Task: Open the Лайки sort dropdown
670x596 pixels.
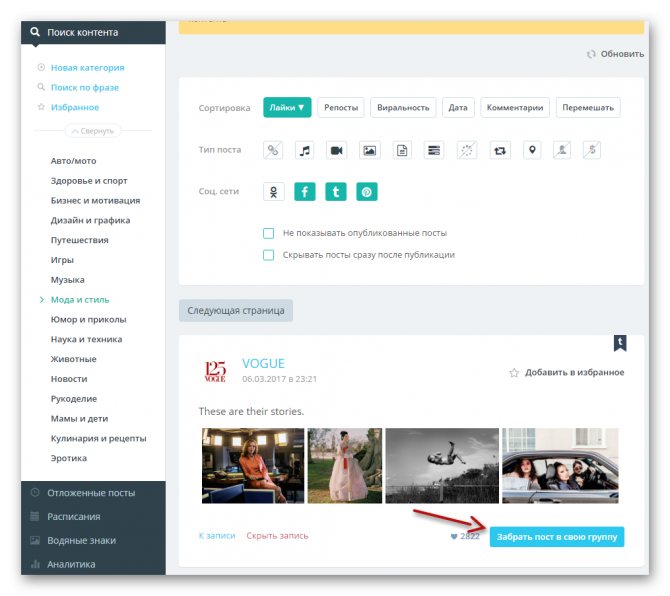Action: tap(287, 108)
